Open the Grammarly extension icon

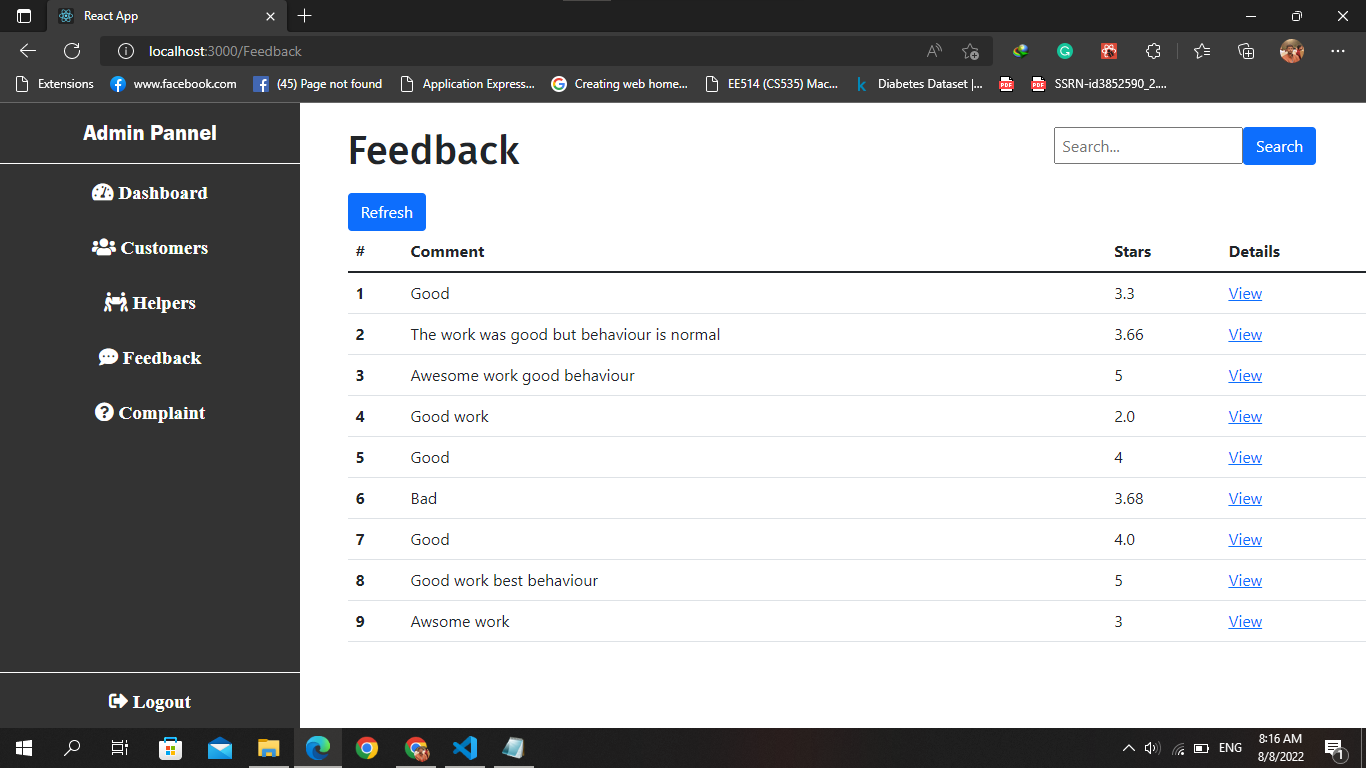(1065, 51)
